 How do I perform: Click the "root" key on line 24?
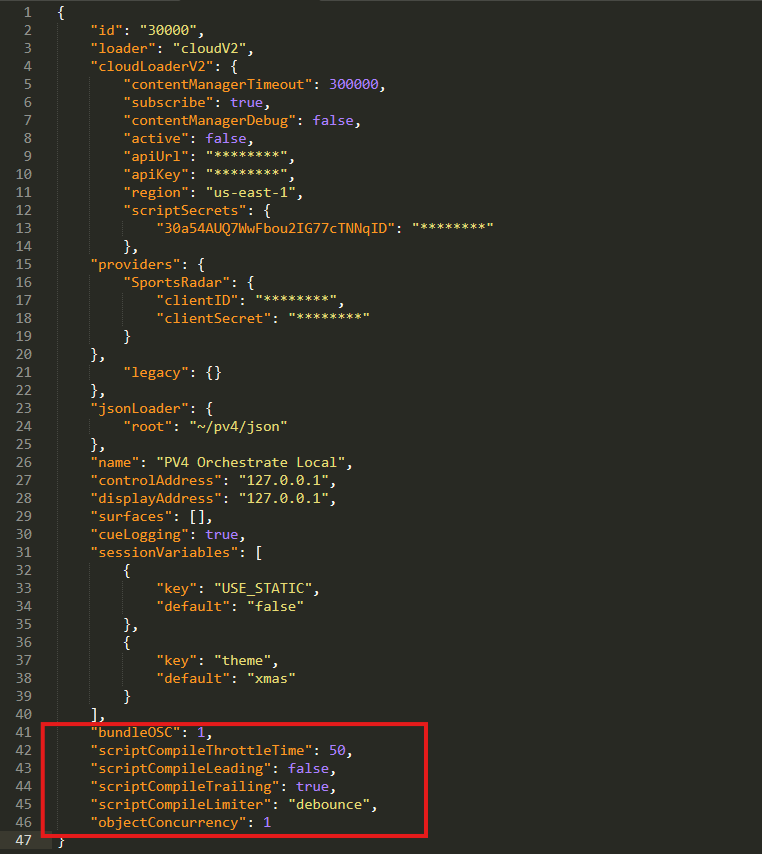(x=148, y=426)
